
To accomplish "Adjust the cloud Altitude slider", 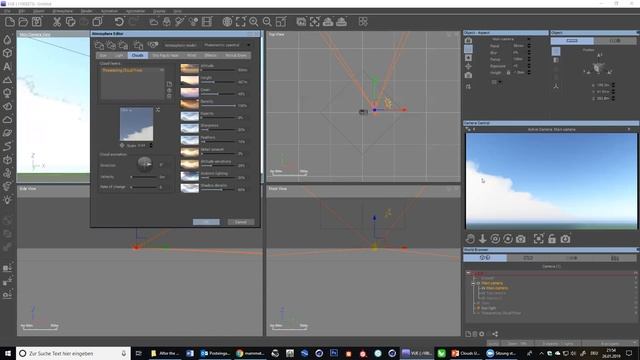I will pos(218,70).
